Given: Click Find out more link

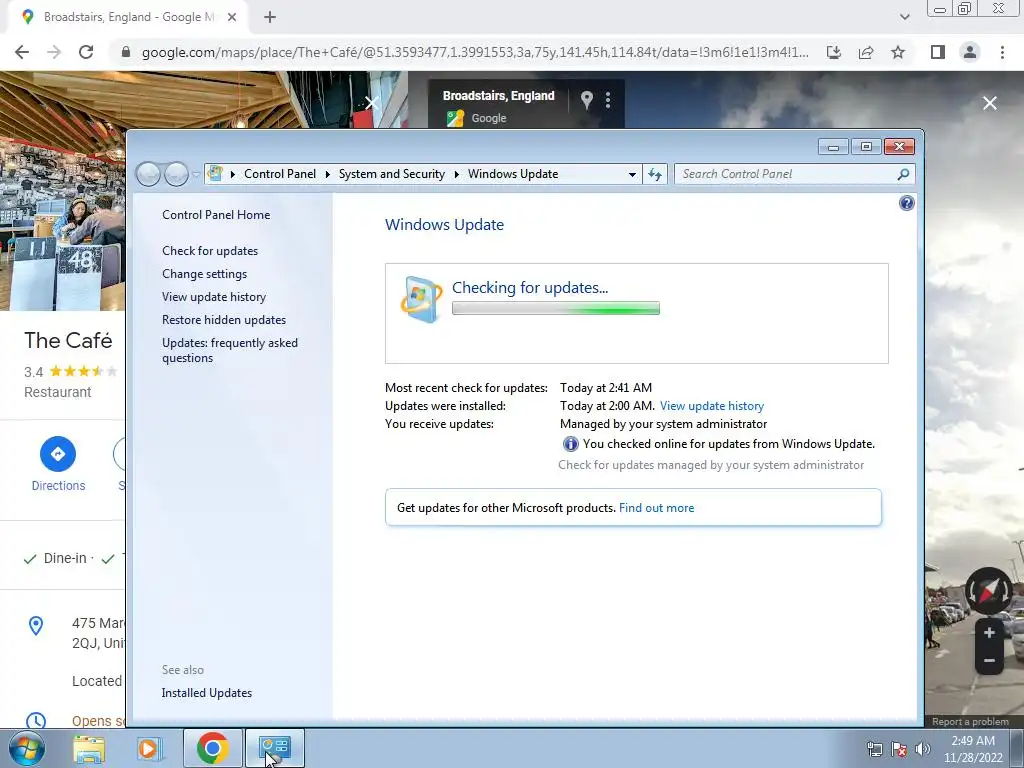Looking at the screenshot, I should coord(656,508).
